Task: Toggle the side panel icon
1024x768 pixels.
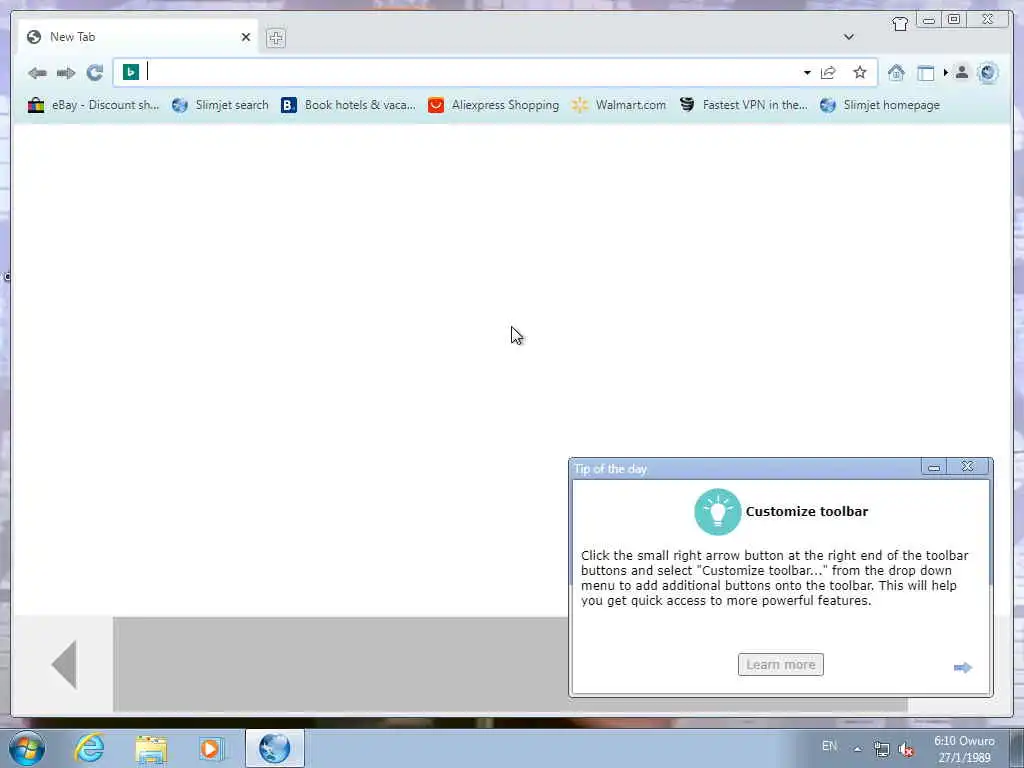Action: pos(925,73)
